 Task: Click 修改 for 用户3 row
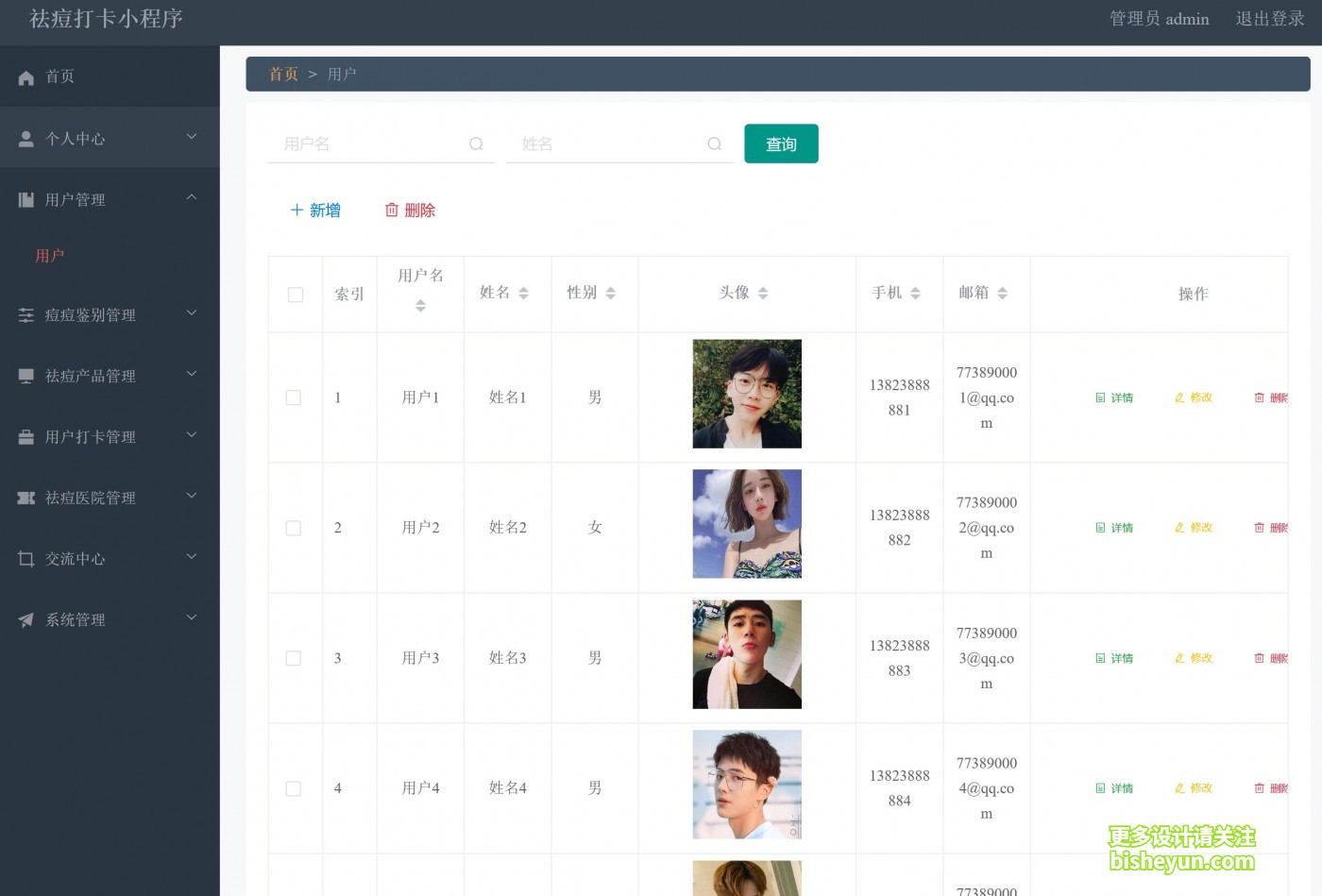point(1194,658)
